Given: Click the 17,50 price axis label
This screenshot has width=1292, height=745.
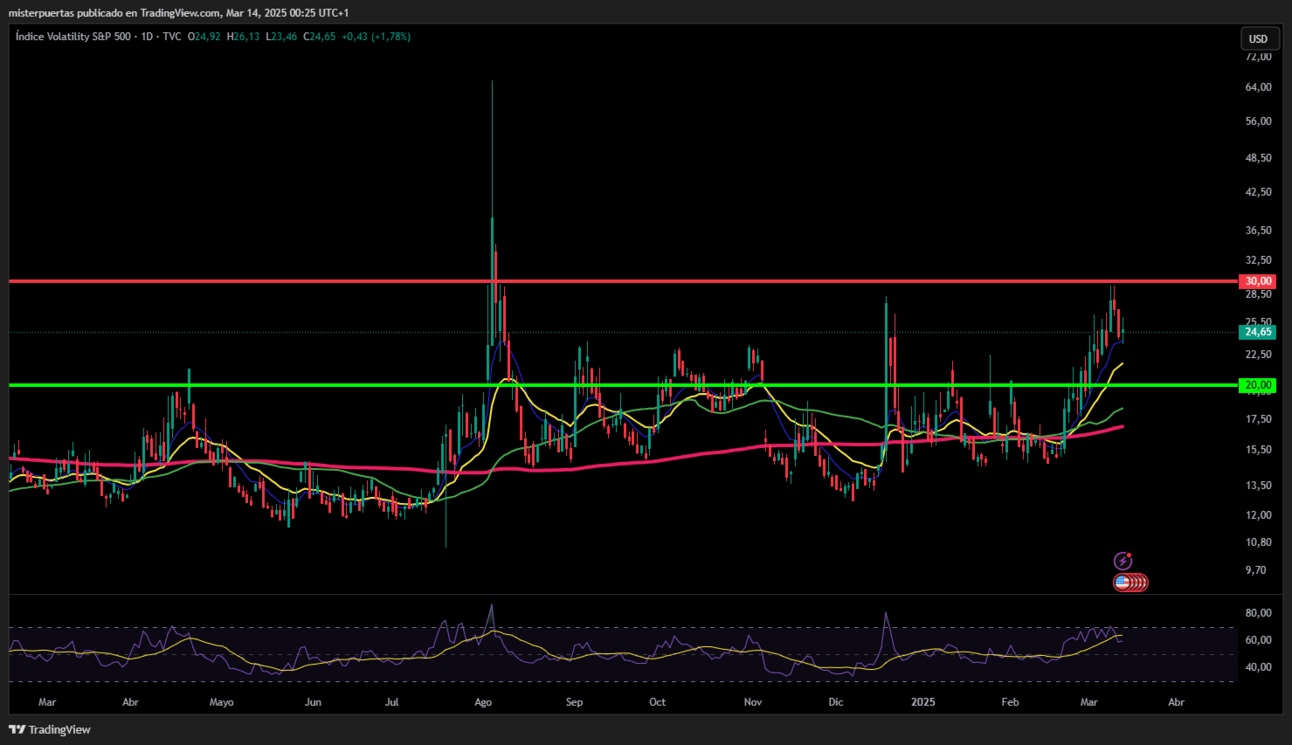Looking at the screenshot, I should tap(1257, 418).
